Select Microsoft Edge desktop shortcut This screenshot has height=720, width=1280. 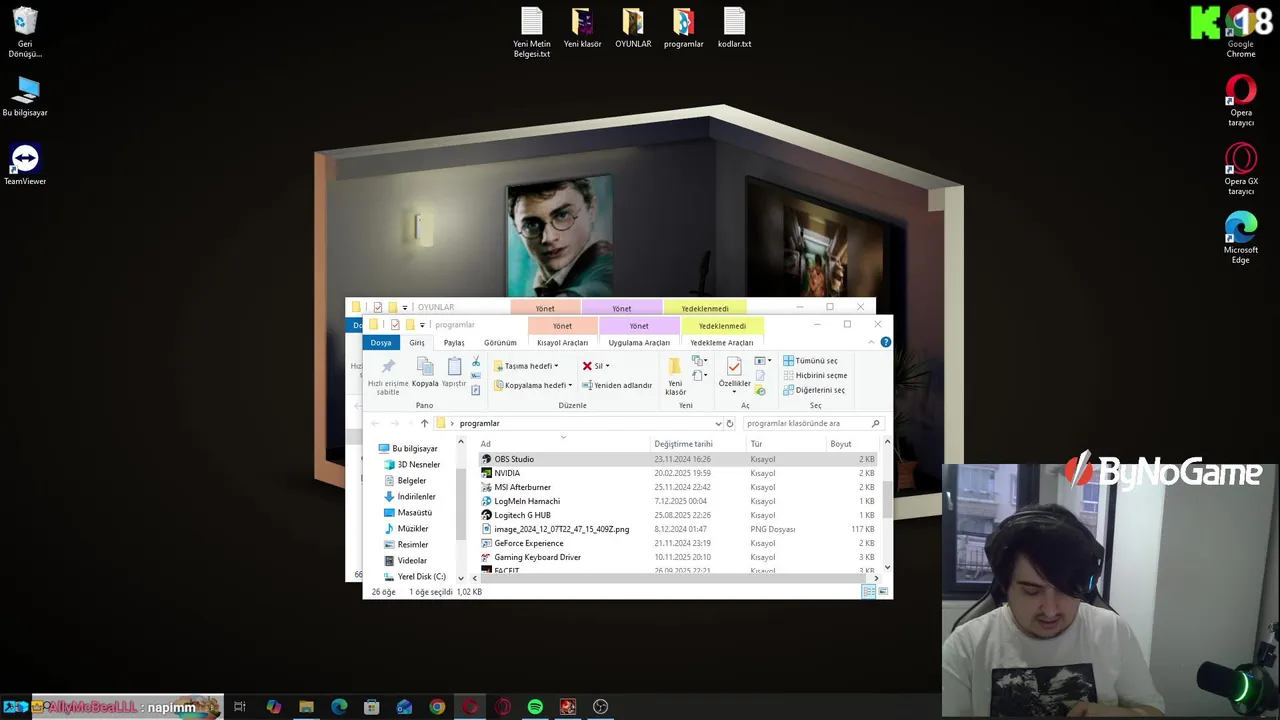1241,238
